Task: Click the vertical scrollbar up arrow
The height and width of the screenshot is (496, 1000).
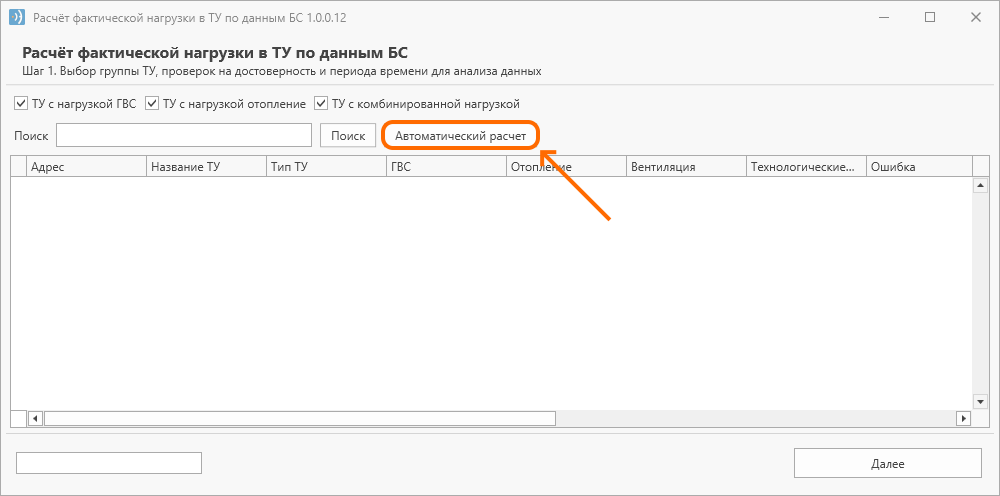Action: coord(980,186)
